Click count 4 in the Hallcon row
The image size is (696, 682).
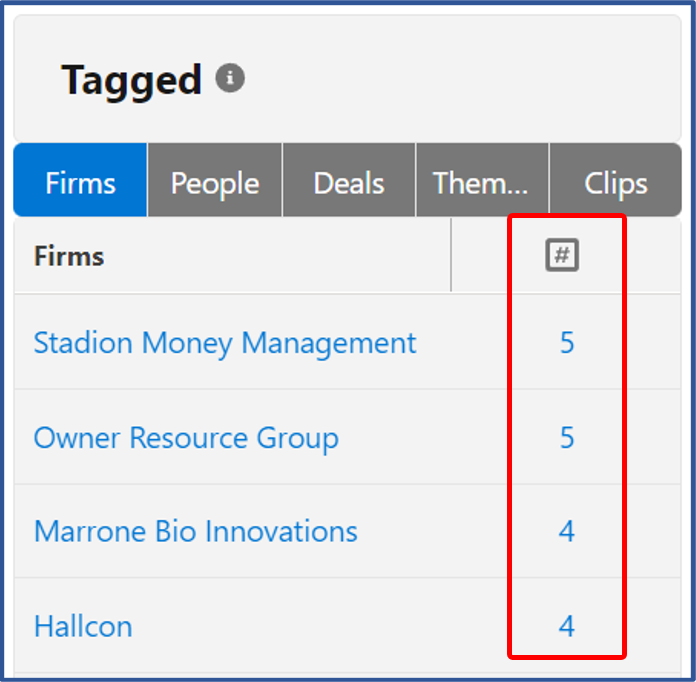tap(567, 626)
